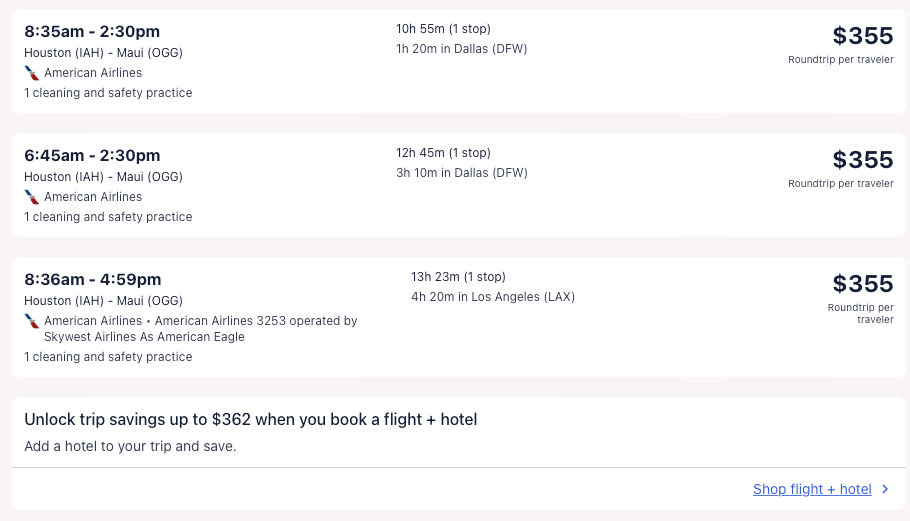The height and width of the screenshot is (521, 910).
Task: Click the 4h 20m in Los Angeles layover
Action: (492, 297)
